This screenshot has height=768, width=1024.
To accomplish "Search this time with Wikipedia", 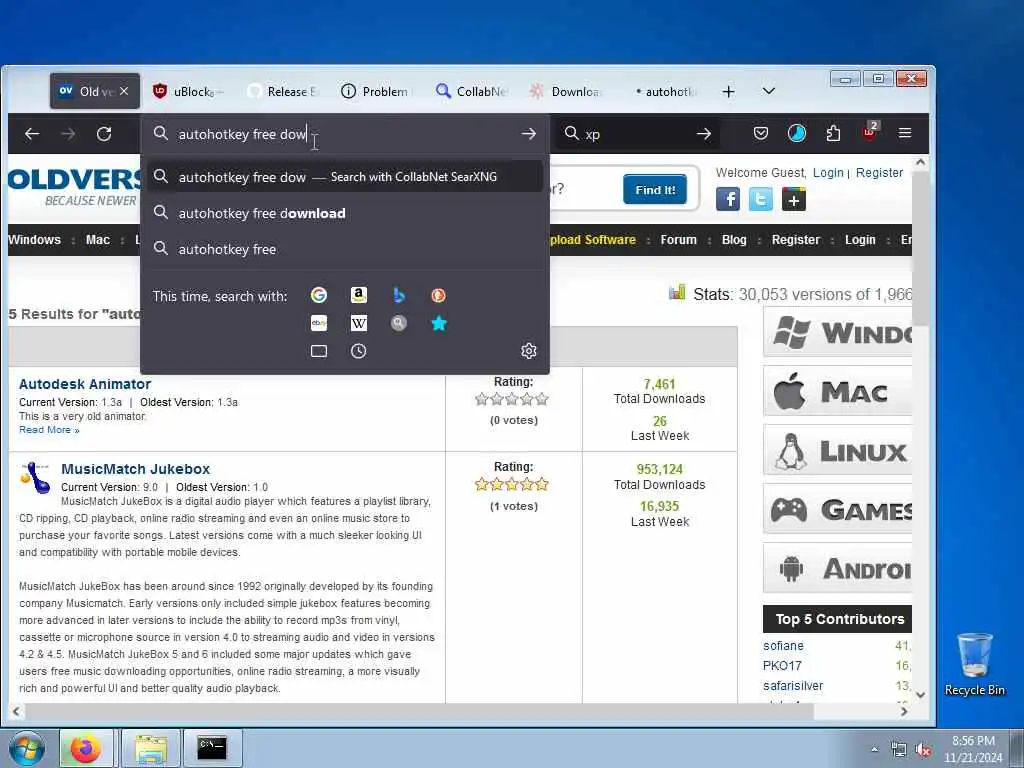I will (359, 323).
